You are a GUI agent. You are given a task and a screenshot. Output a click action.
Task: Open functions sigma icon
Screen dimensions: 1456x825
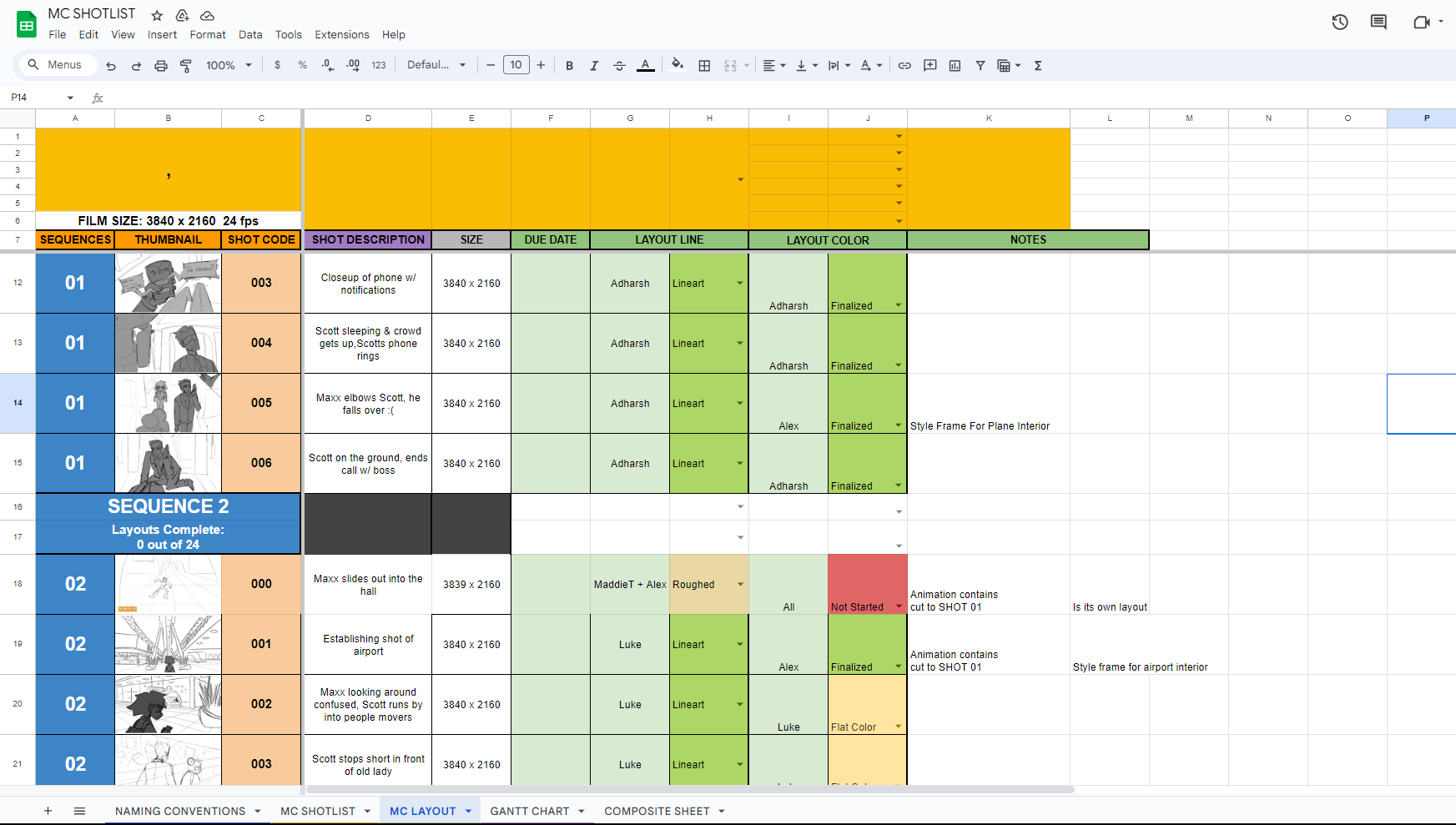click(x=1038, y=65)
